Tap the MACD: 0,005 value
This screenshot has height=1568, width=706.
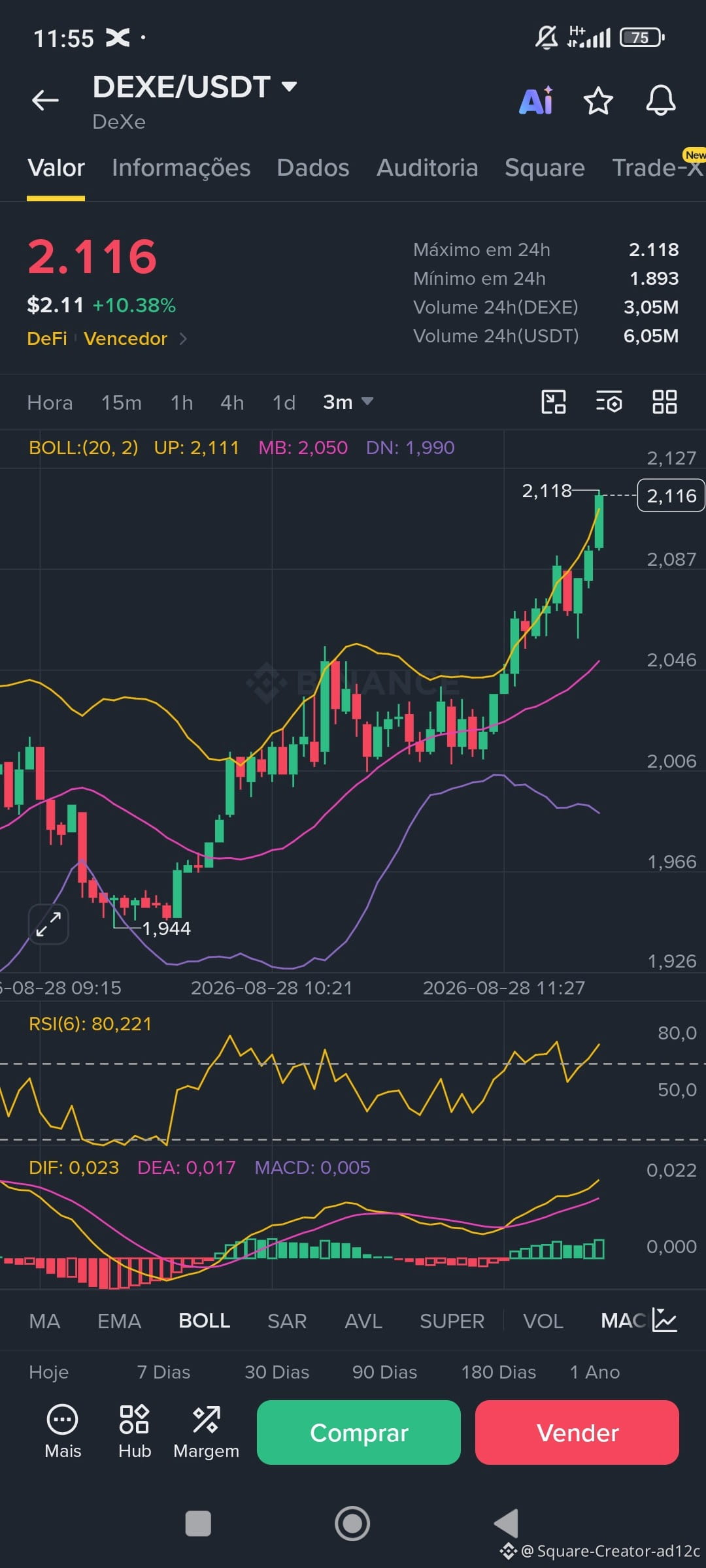pos(312,1168)
